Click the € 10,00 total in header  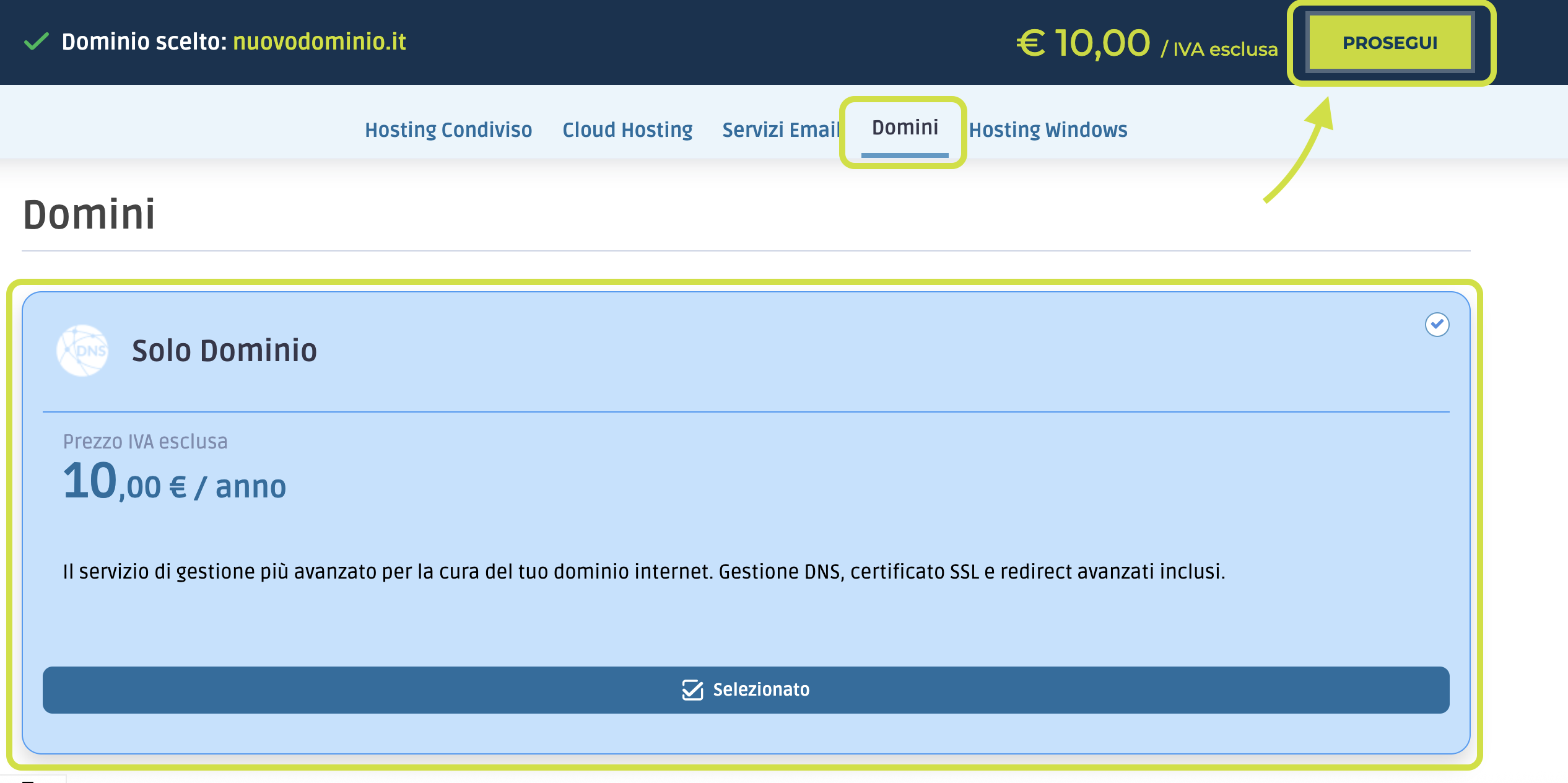click(1083, 43)
